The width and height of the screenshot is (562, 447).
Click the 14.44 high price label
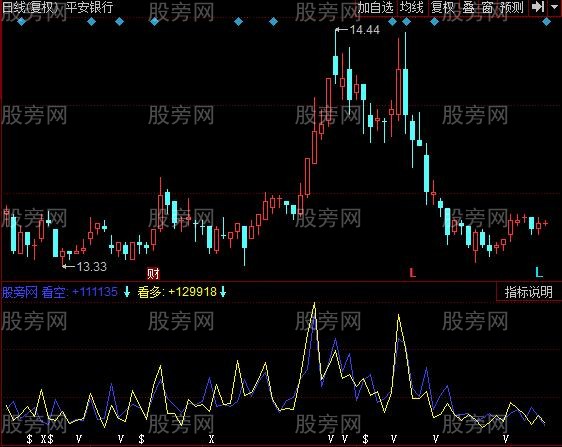click(x=365, y=30)
